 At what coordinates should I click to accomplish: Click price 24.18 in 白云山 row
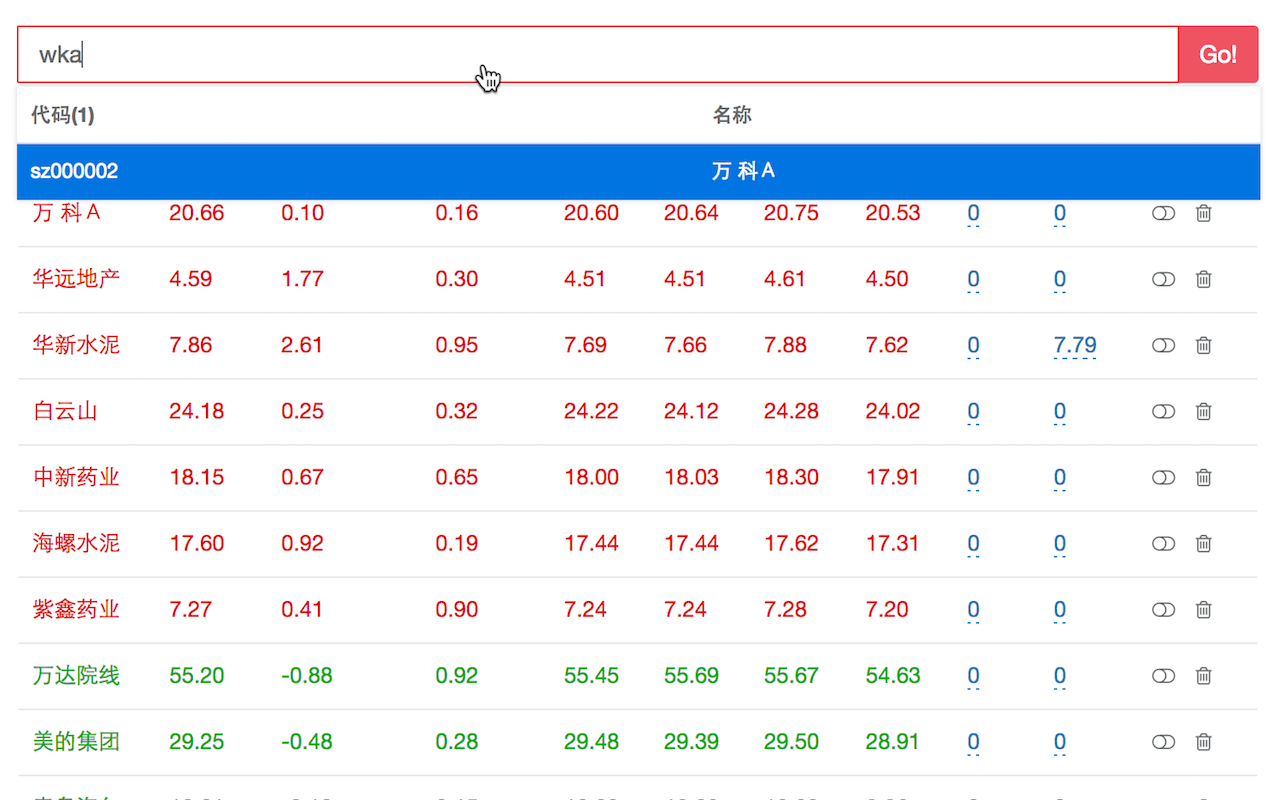pos(197,411)
